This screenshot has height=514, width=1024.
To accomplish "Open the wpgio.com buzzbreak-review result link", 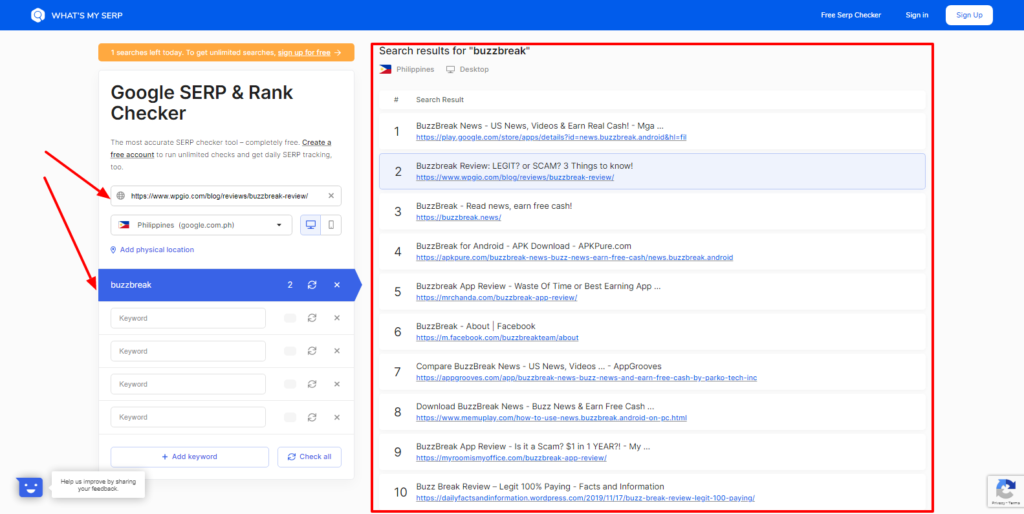I will 515,177.
